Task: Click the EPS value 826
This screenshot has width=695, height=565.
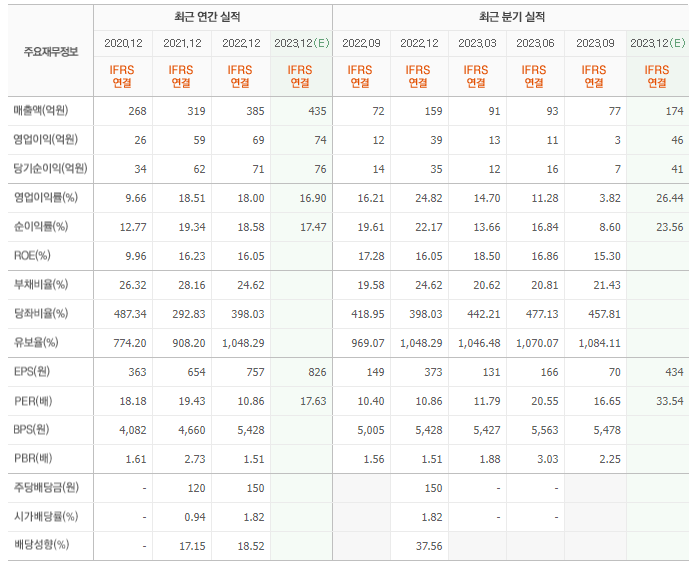Action: click(317, 372)
